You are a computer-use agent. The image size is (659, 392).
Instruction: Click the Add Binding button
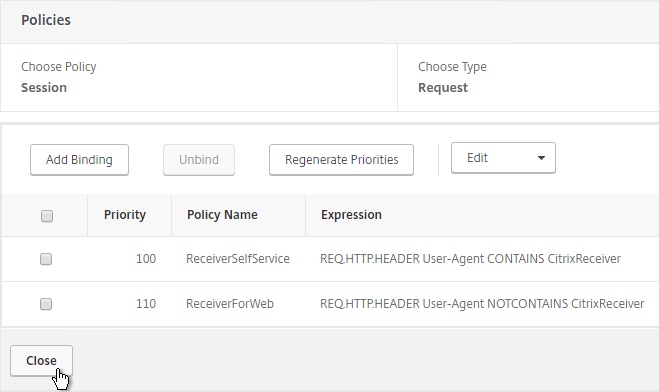[79, 160]
